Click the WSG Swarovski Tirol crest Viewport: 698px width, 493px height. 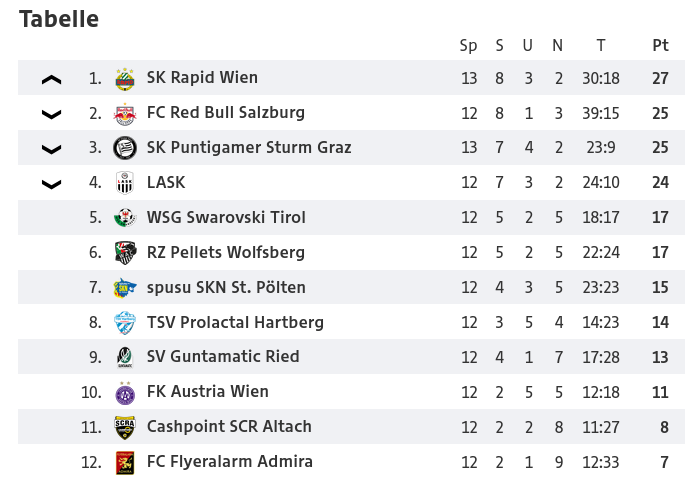point(125,217)
